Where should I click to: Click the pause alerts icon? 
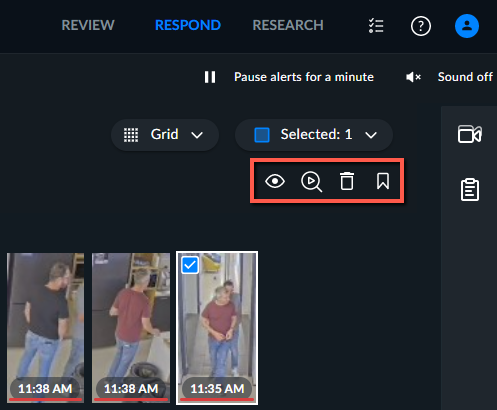210,77
